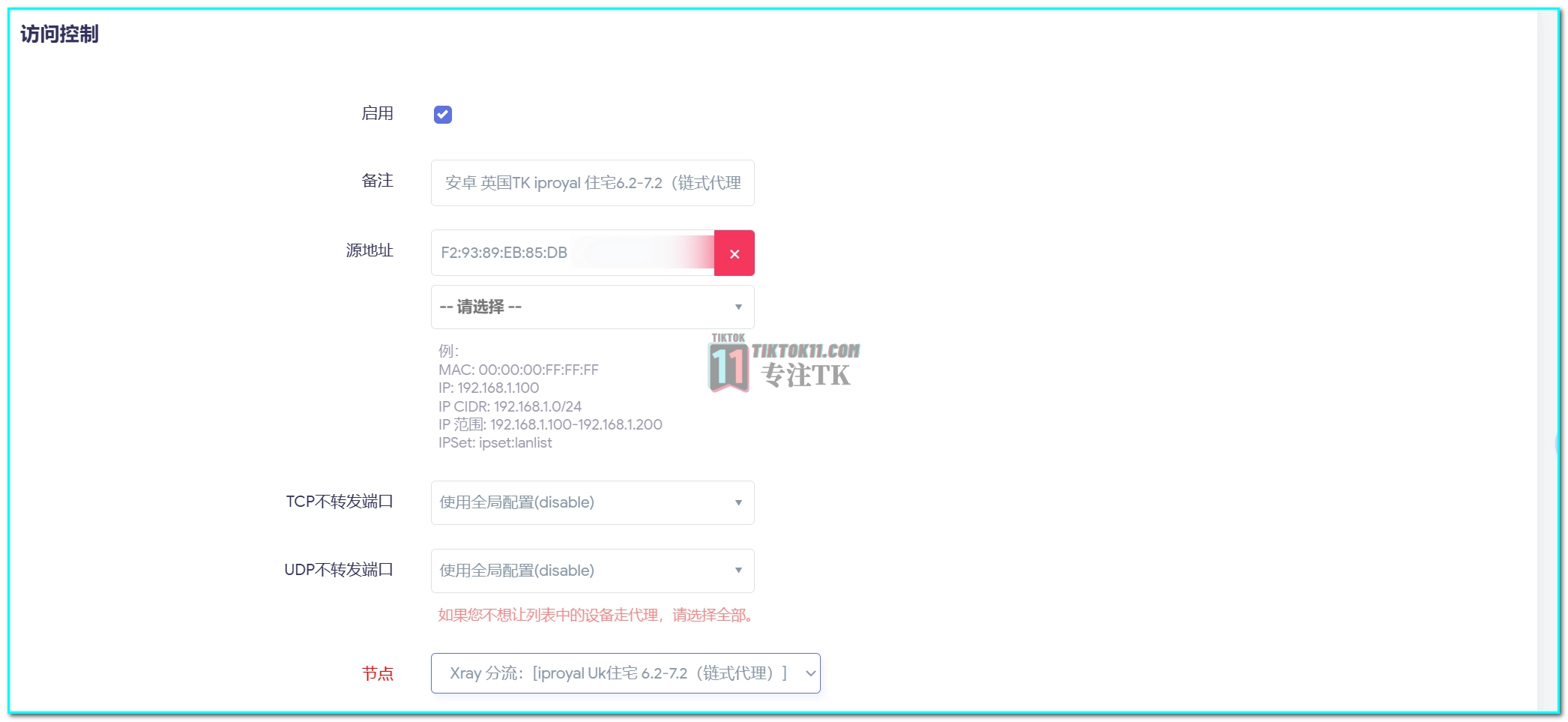
Task: Click the IP CIDR 192.168.1.0/24 example line
Action: [x=510, y=406]
